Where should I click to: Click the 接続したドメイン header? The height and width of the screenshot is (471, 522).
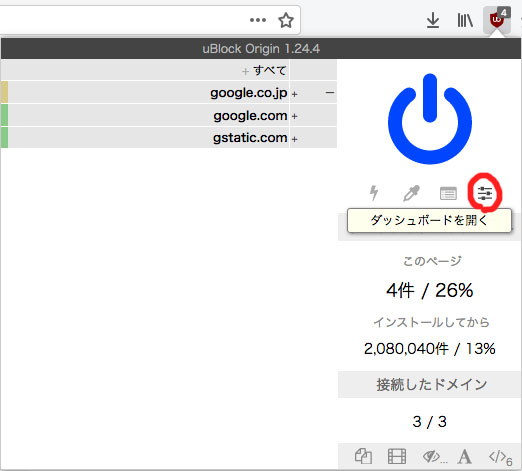[x=430, y=385]
